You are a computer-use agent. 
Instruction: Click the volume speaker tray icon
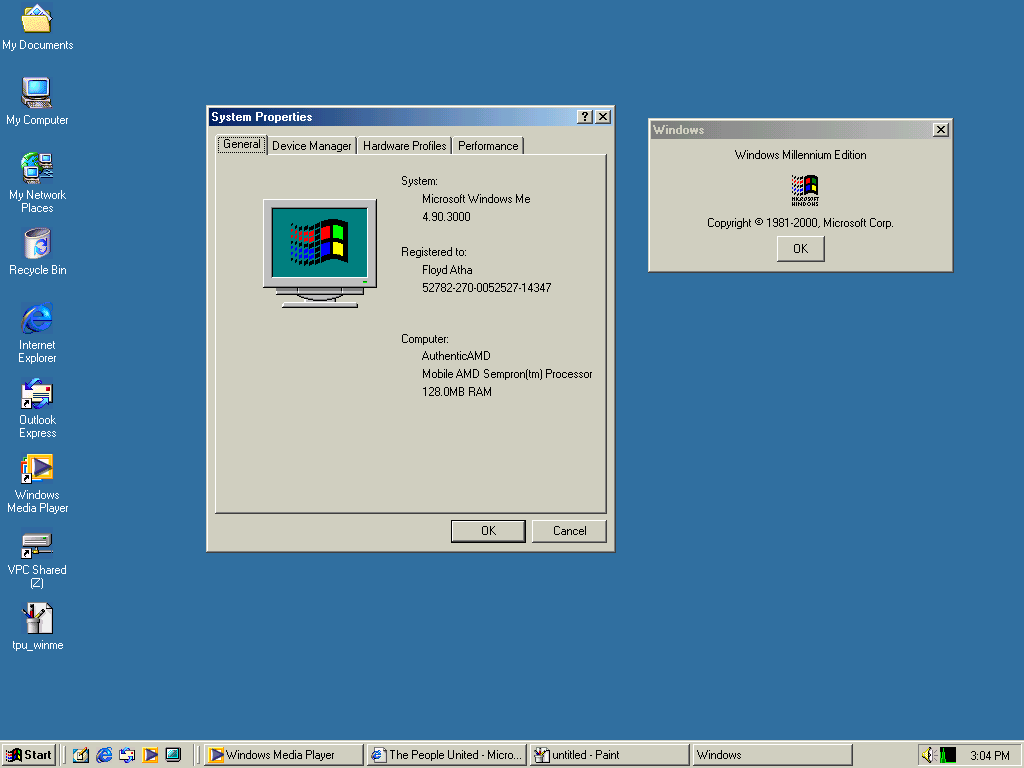click(x=927, y=755)
